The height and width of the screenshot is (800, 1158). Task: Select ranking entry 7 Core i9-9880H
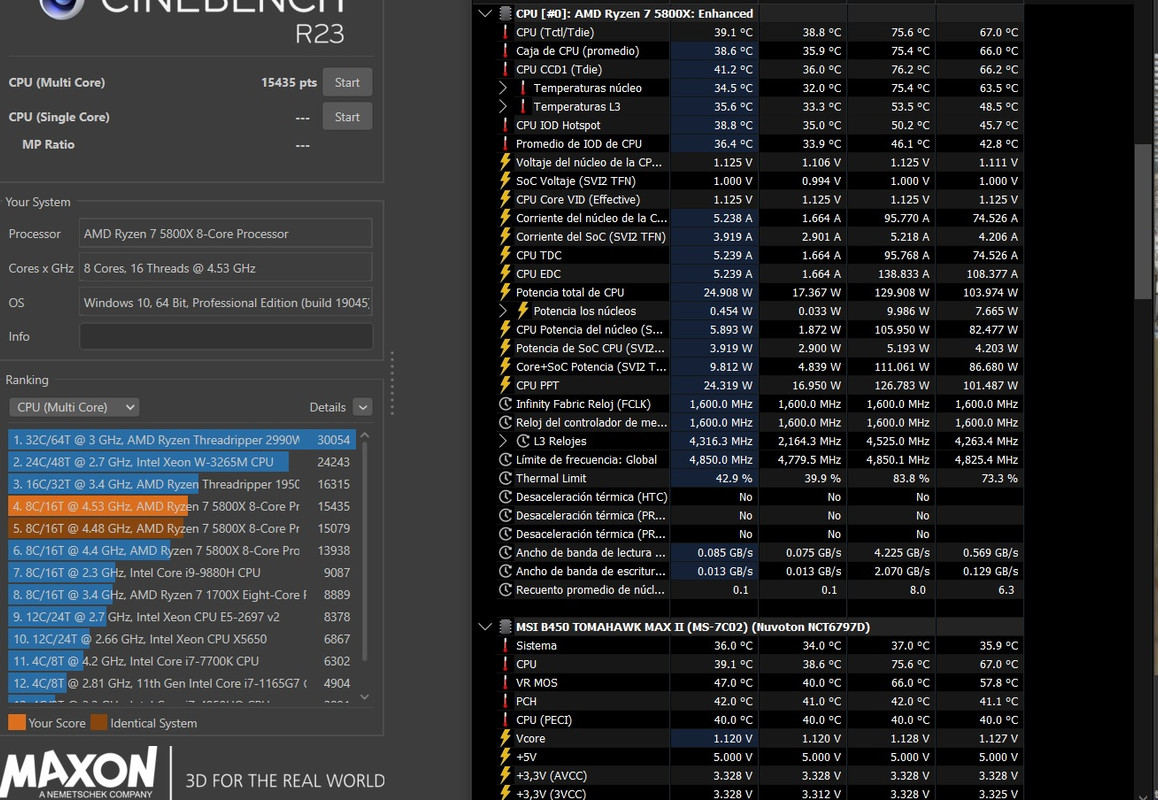(182, 572)
